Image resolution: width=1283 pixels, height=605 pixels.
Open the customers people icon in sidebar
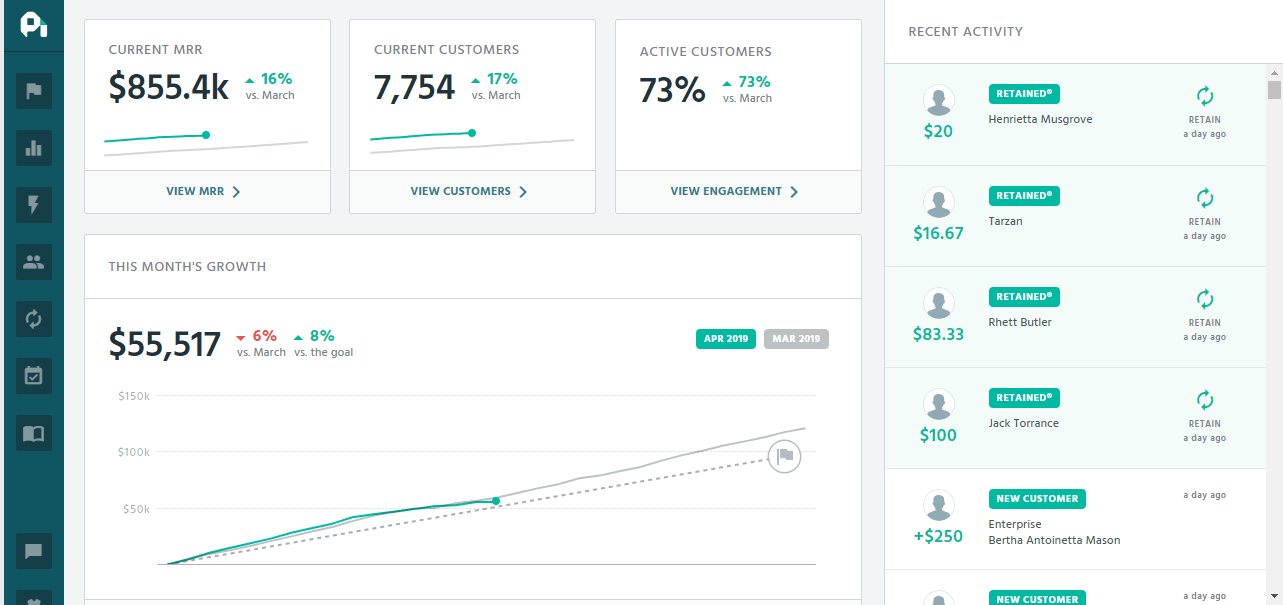pyautogui.click(x=33, y=262)
